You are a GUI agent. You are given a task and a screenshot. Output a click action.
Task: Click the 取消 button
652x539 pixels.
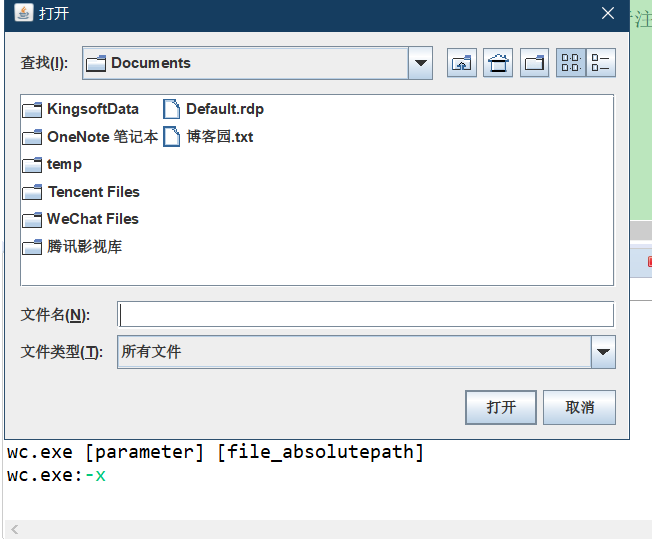[x=579, y=407]
